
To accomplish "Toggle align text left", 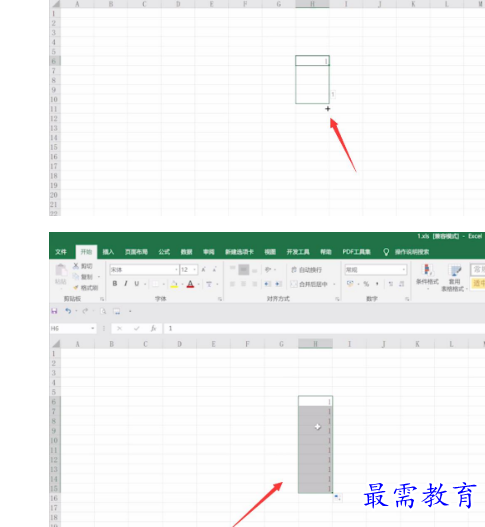I will pos(232,284).
